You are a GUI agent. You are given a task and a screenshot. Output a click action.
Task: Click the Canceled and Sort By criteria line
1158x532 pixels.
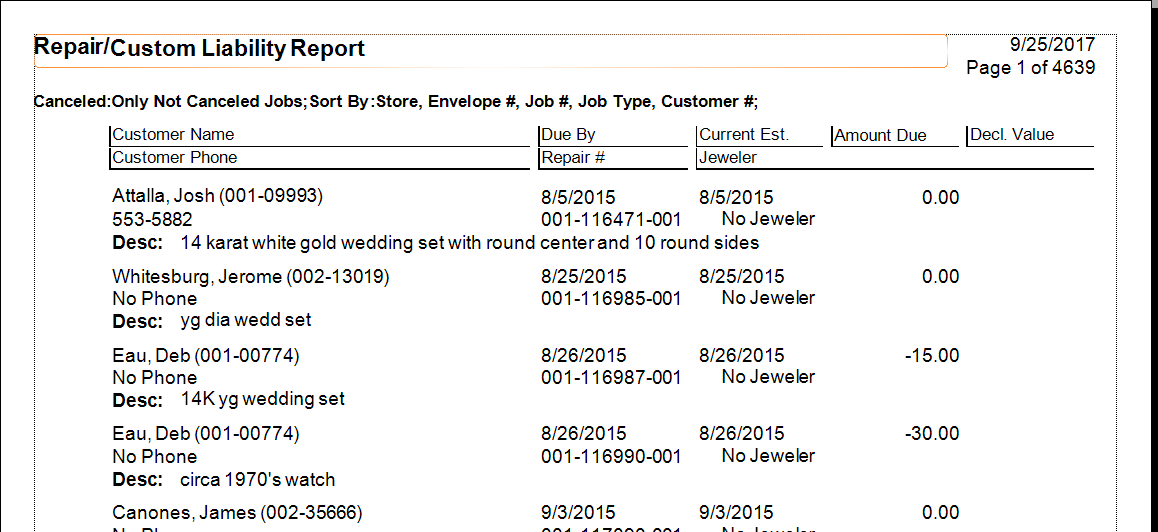click(x=396, y=101)
